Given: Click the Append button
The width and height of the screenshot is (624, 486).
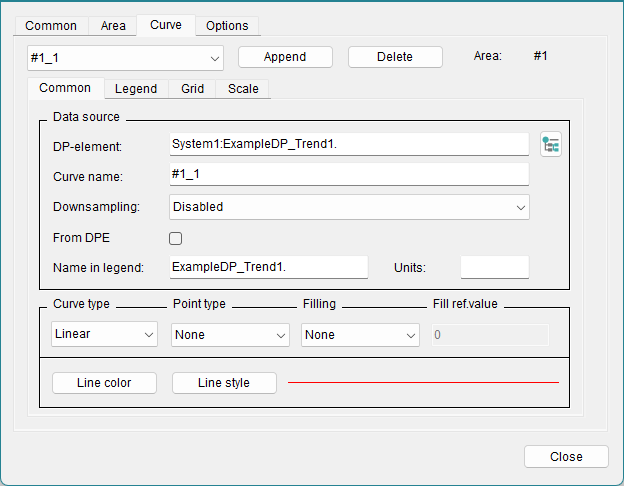Looking at the screenshot, I should click(x=285, y=57).
